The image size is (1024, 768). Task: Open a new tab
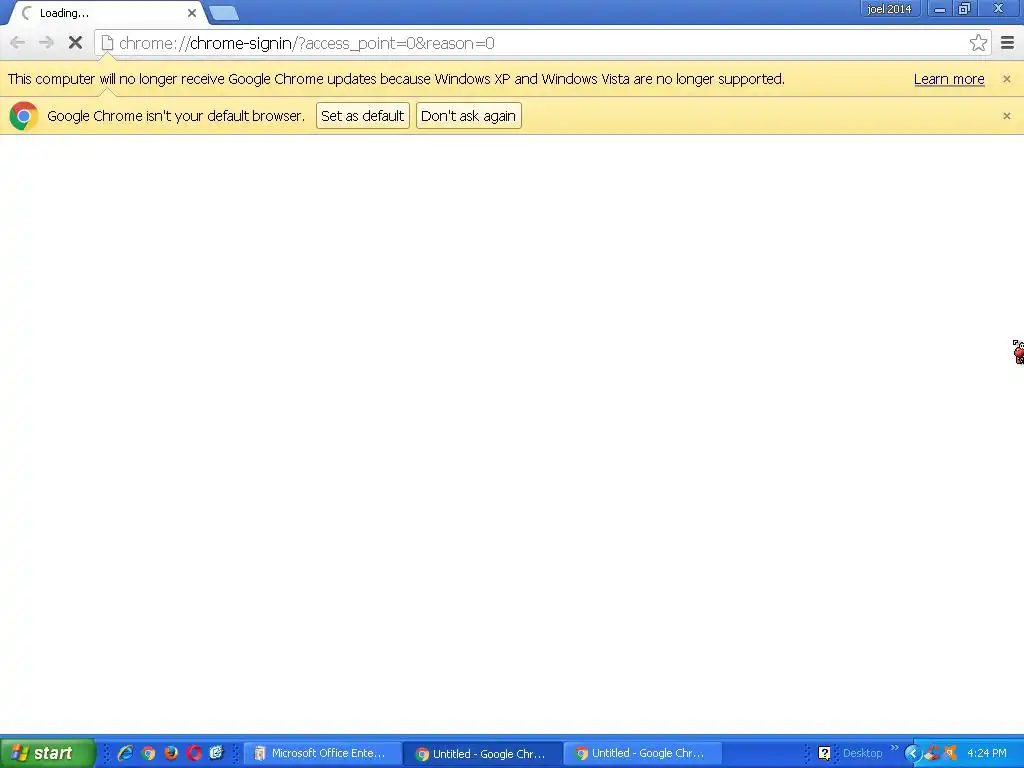pyautogui.click(x=224, y=13)
